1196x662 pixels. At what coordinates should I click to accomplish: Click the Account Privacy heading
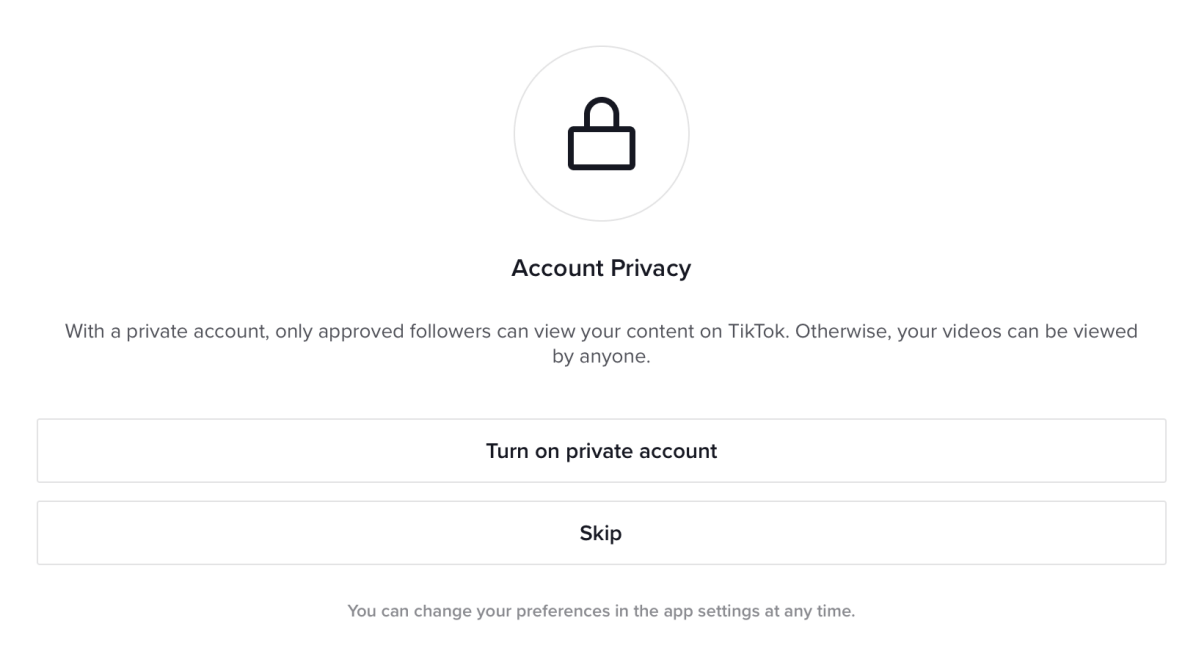click(601, 268)
